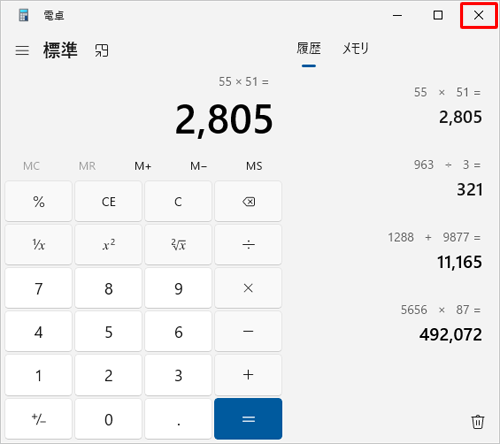The image size is (500, 444).
Task: Click the MR memory recall button
Action: 87,166
